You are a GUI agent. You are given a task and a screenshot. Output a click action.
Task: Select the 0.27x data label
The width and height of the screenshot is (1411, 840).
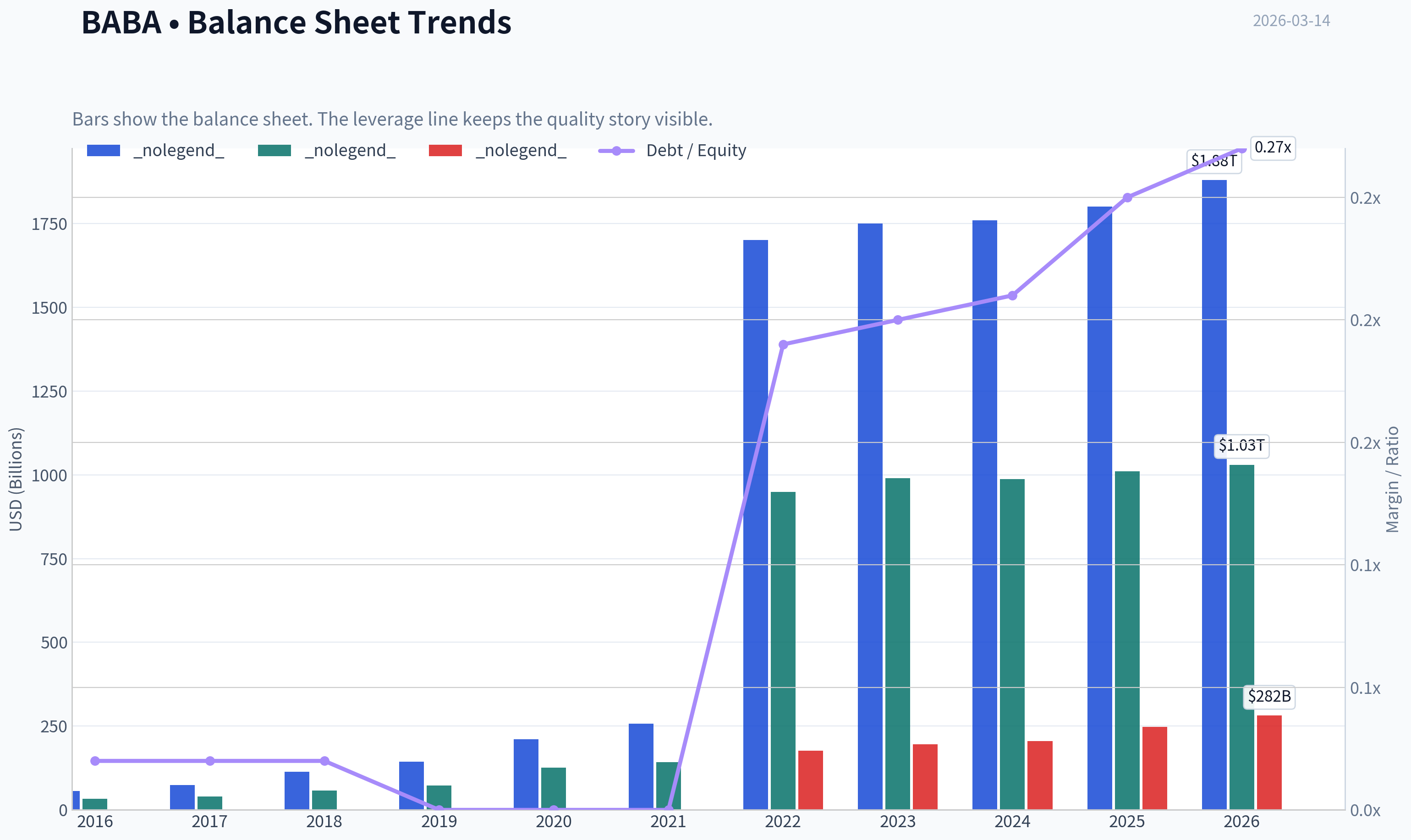(x=1273, y=148)
